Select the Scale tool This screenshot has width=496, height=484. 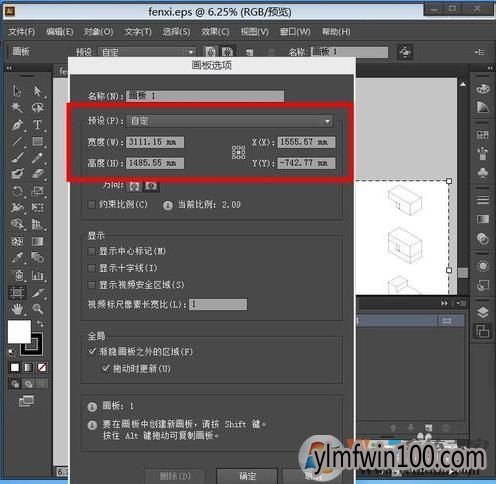(x=37, y=191)
